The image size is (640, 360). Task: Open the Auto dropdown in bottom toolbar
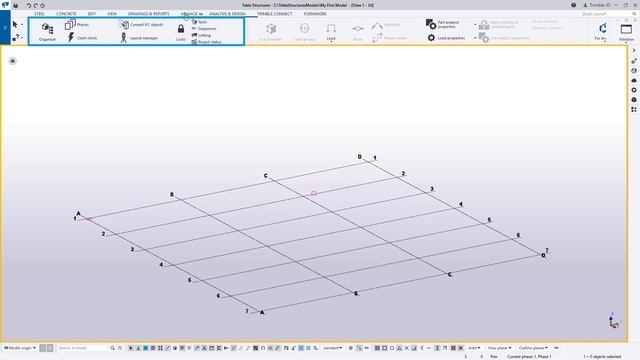474,348
